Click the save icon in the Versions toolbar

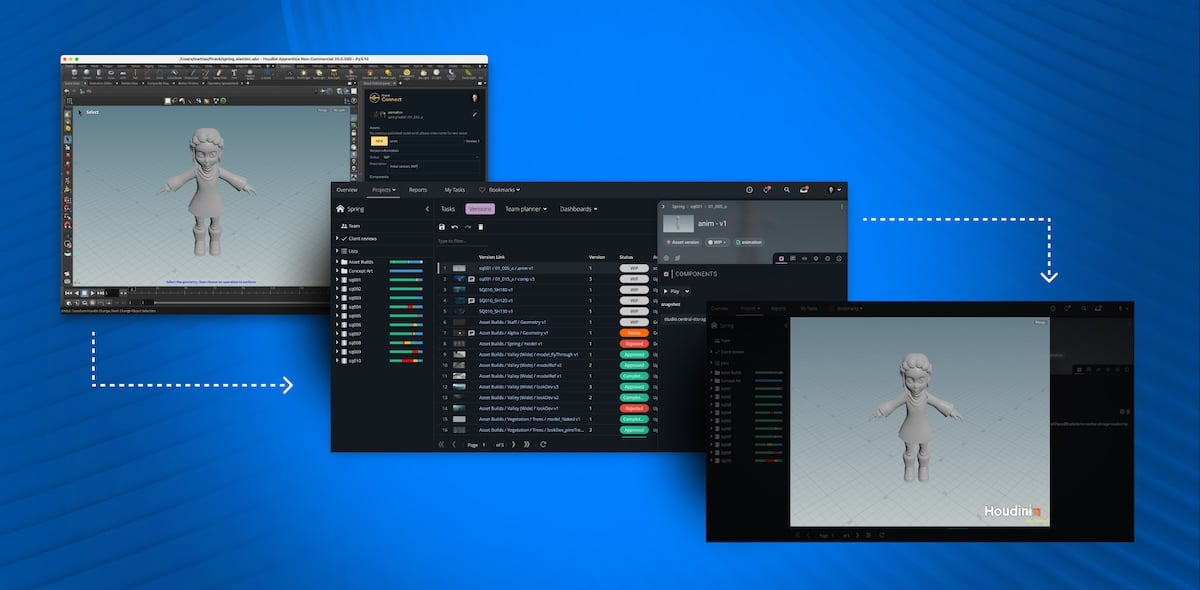click(441, 228)
